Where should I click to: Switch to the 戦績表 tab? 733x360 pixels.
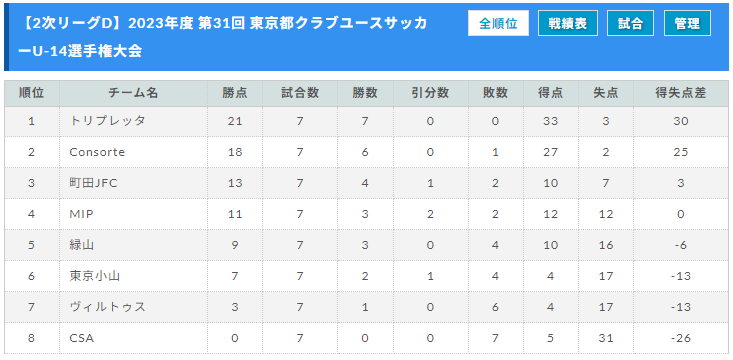[568, 23]
